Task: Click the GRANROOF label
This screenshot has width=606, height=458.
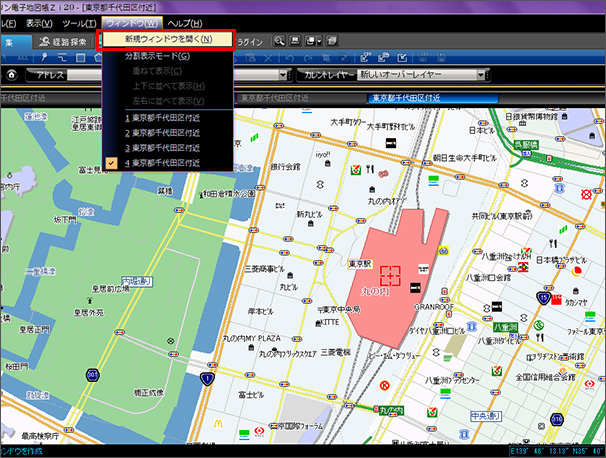Action: pyautogui.click(x=434, y=307)
